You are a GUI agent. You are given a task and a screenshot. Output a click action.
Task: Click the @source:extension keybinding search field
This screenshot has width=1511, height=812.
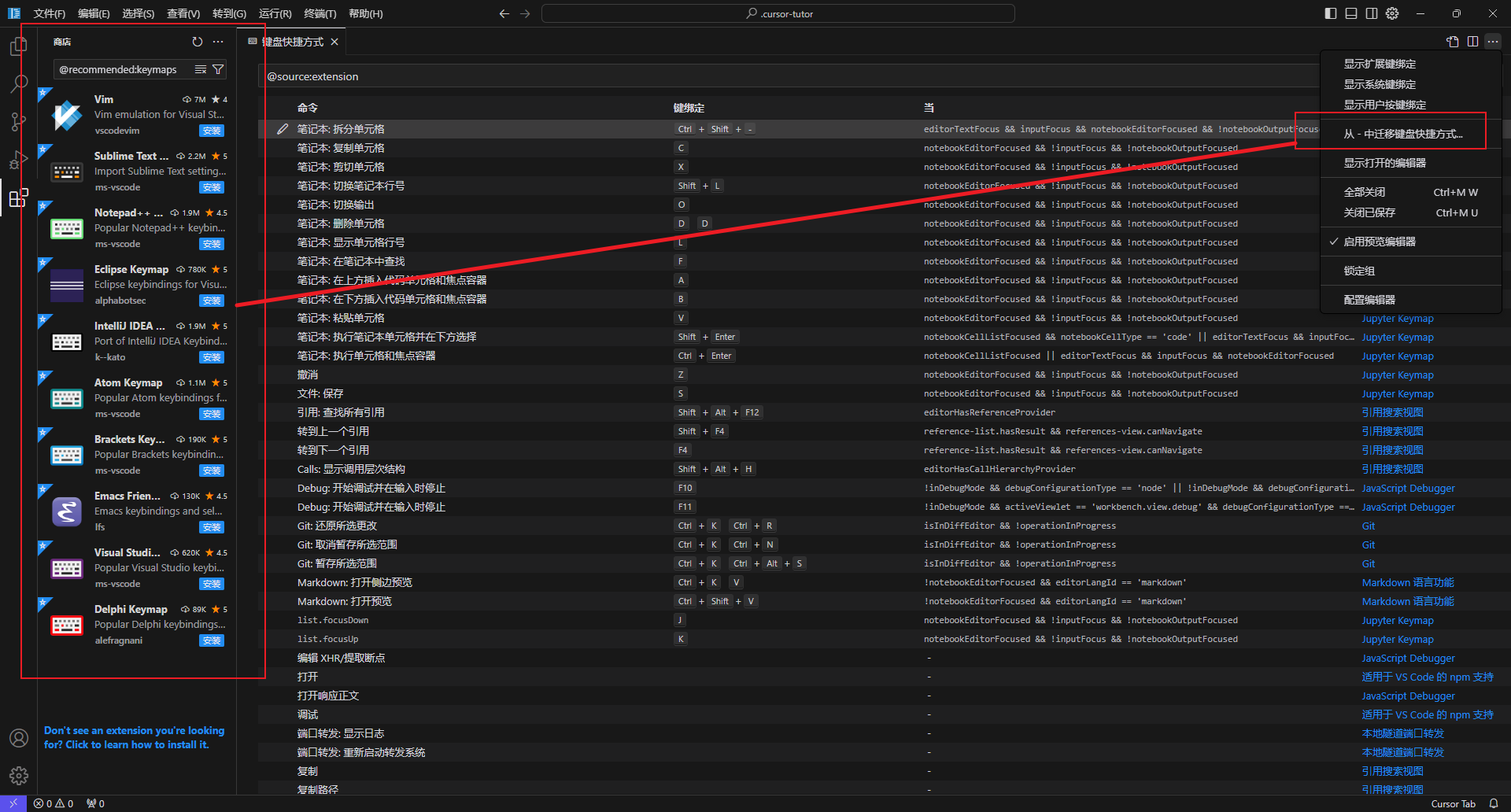point(787,76)
